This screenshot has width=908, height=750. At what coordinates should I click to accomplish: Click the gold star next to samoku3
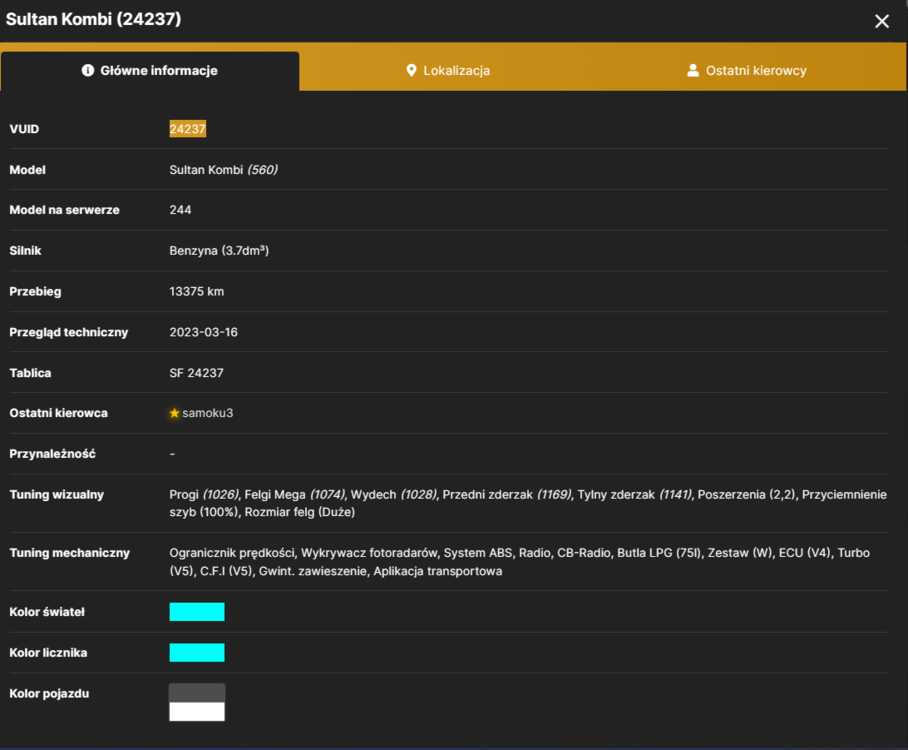click(x=174, y=413)
